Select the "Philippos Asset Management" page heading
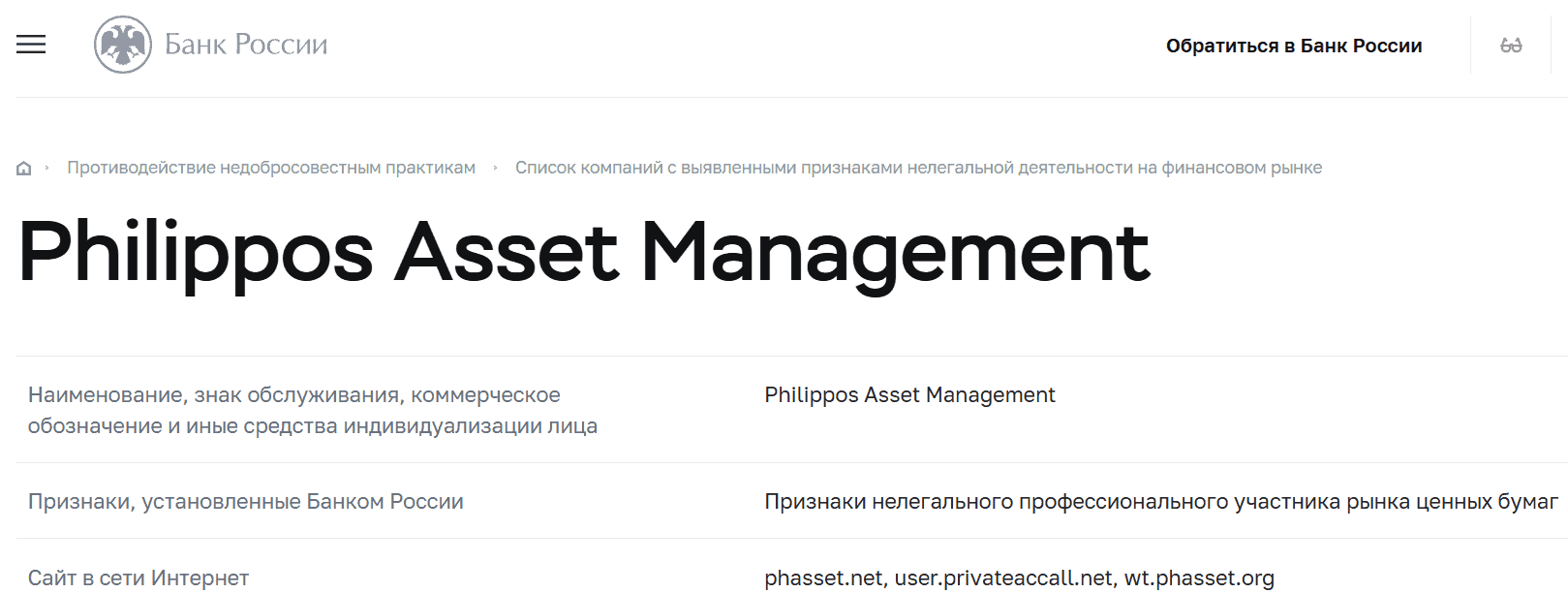 pyautogui.click(x=583, y=254)
